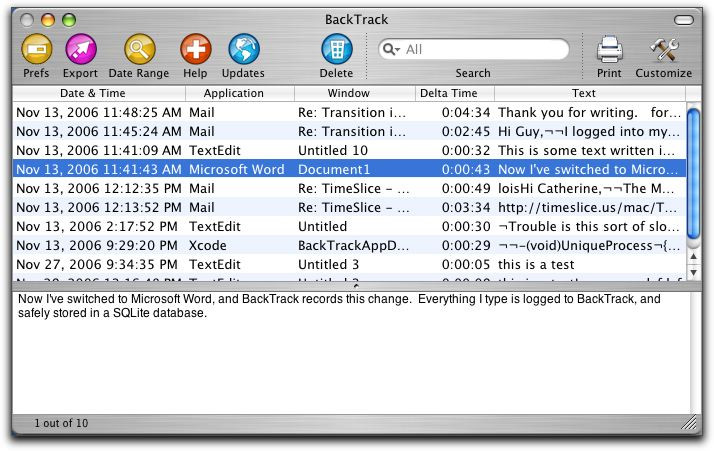
Task: Select the Nov 13 2:17:52 PM TextEdit row
Action: point(349,226)
